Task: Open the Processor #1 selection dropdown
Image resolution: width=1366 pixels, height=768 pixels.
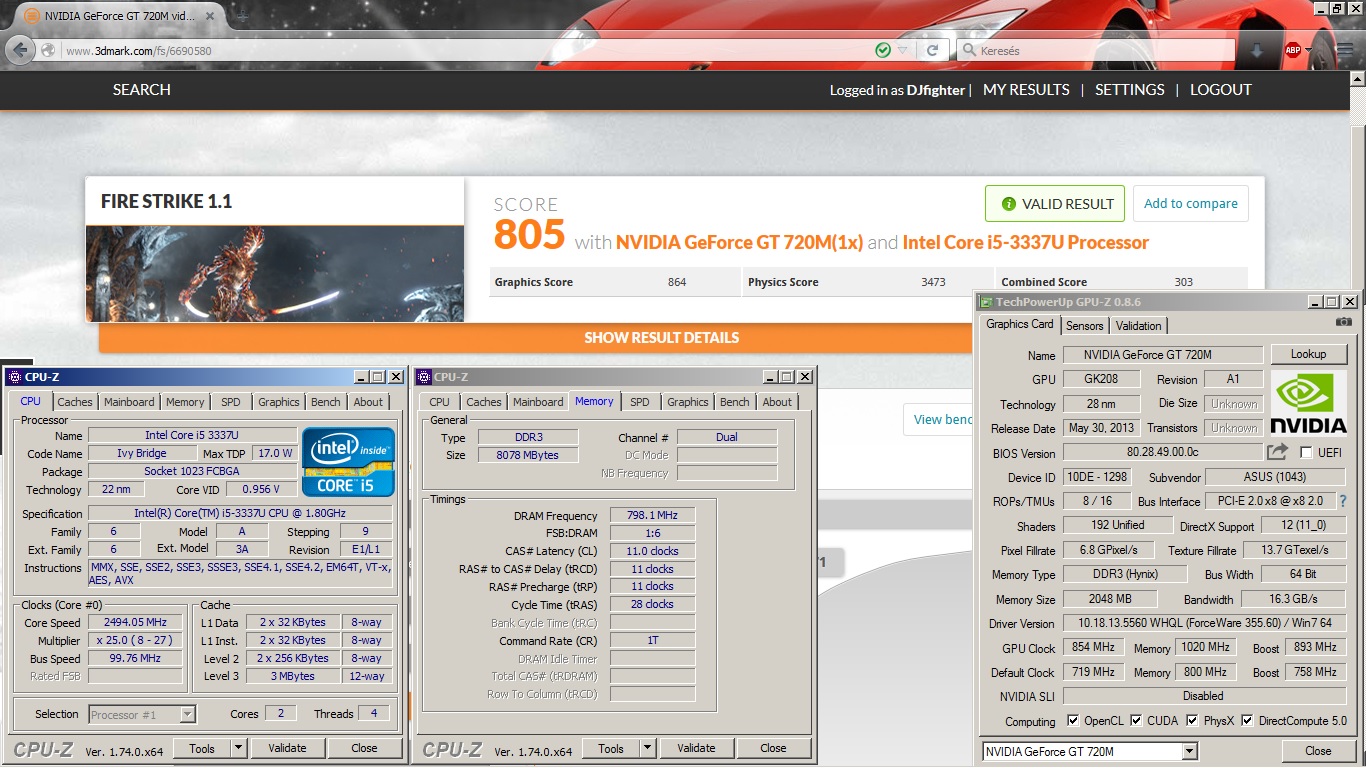Action: point(187,714)
